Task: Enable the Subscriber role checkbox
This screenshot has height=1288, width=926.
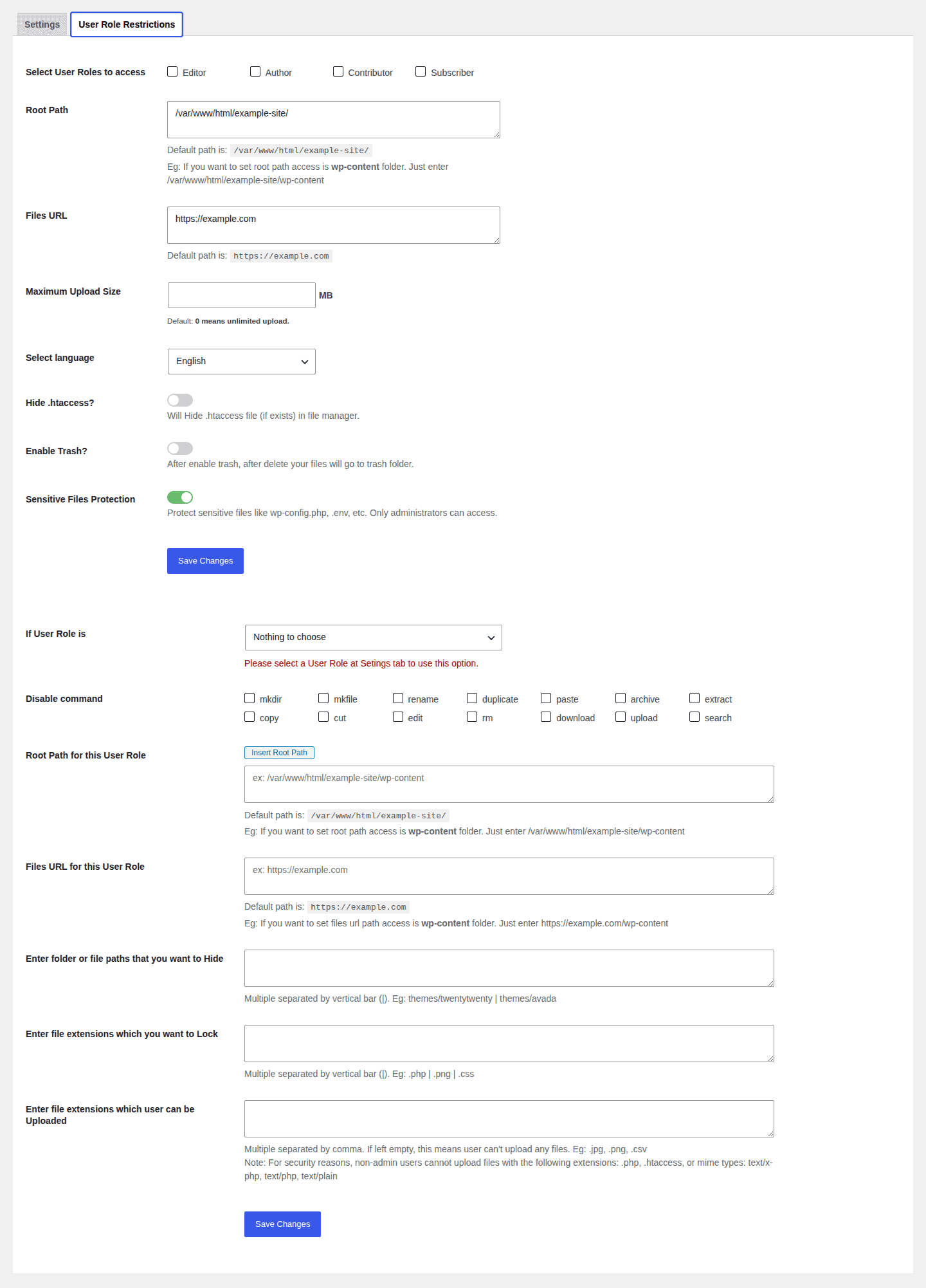Action: tap(421, 71)
